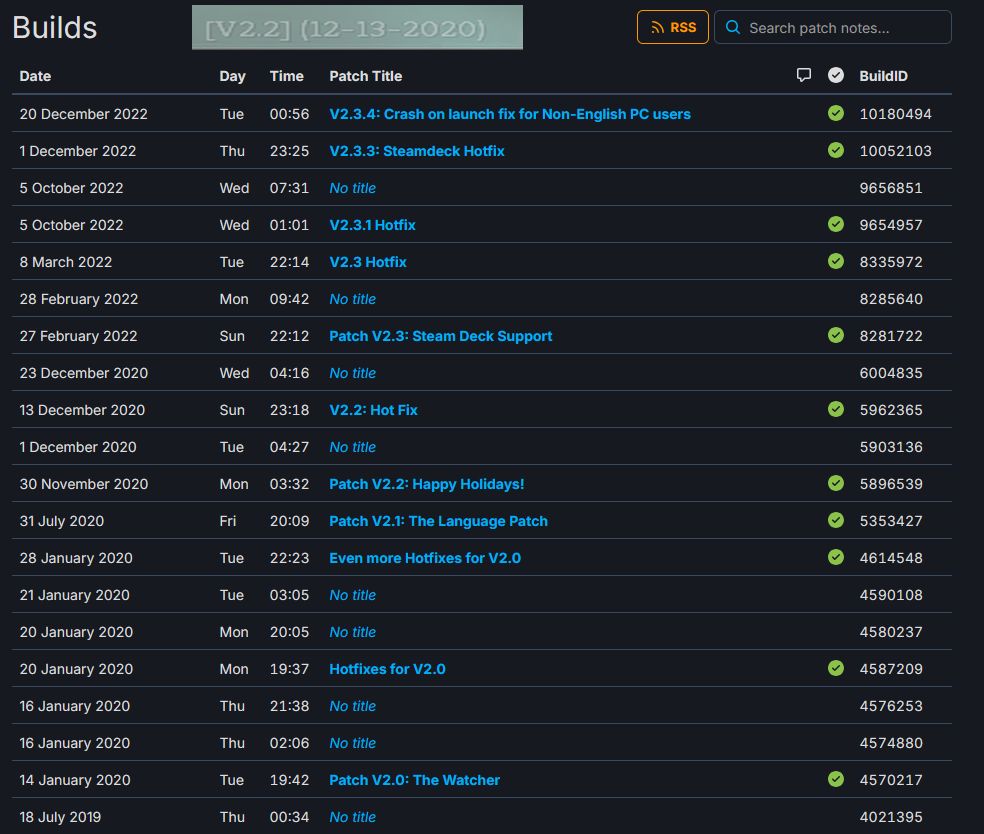
Task: Click the V2.2 (12-13-2020) banner image
Action: (357, 28)
